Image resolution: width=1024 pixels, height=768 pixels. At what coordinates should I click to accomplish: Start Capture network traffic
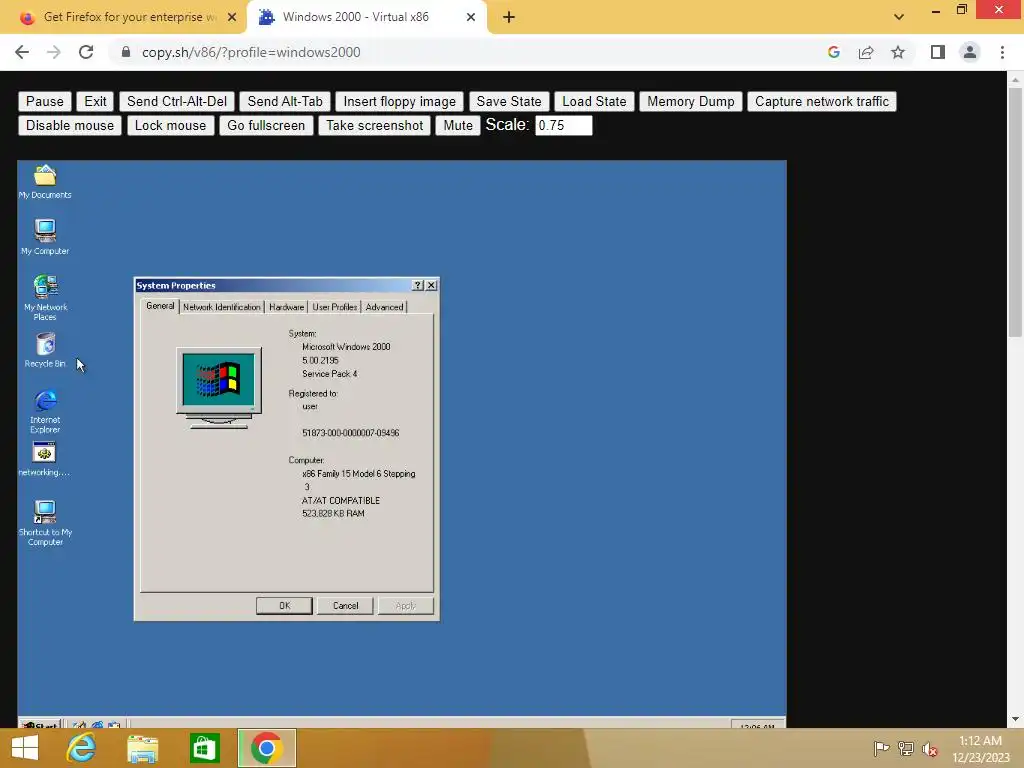(x=822, y=101)
